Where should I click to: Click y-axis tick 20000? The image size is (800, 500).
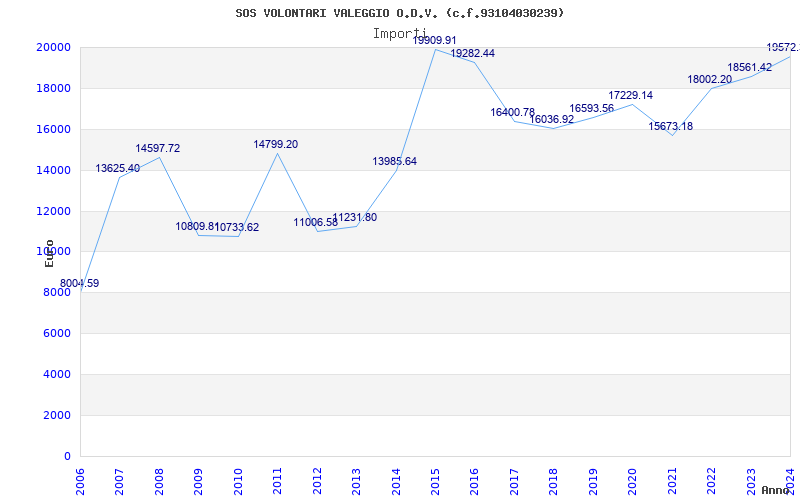pos(53,47)
